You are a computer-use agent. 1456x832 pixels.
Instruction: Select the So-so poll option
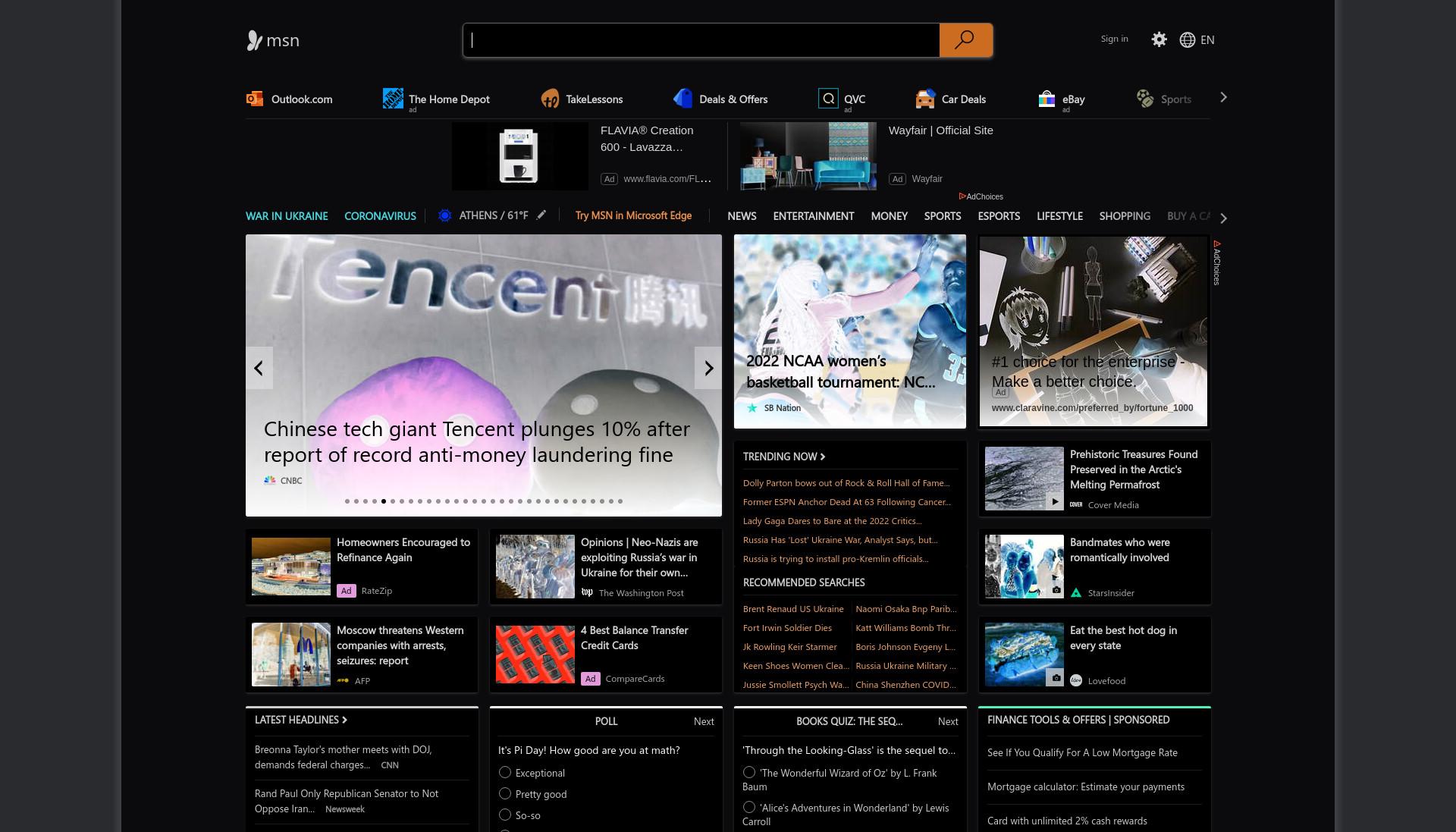[x=505, y=815]
